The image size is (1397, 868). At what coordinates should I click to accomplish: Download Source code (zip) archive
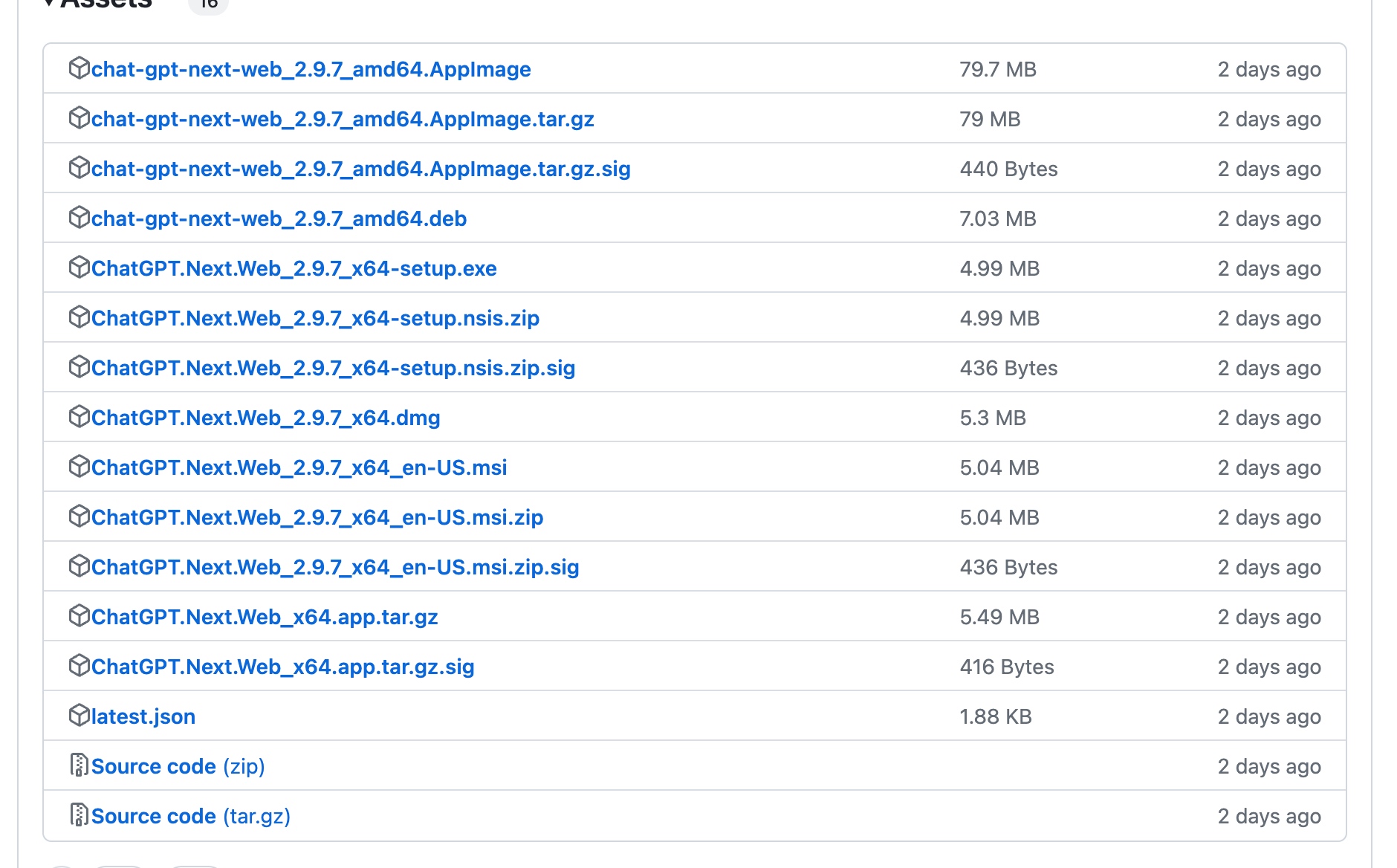pos(178,766)
